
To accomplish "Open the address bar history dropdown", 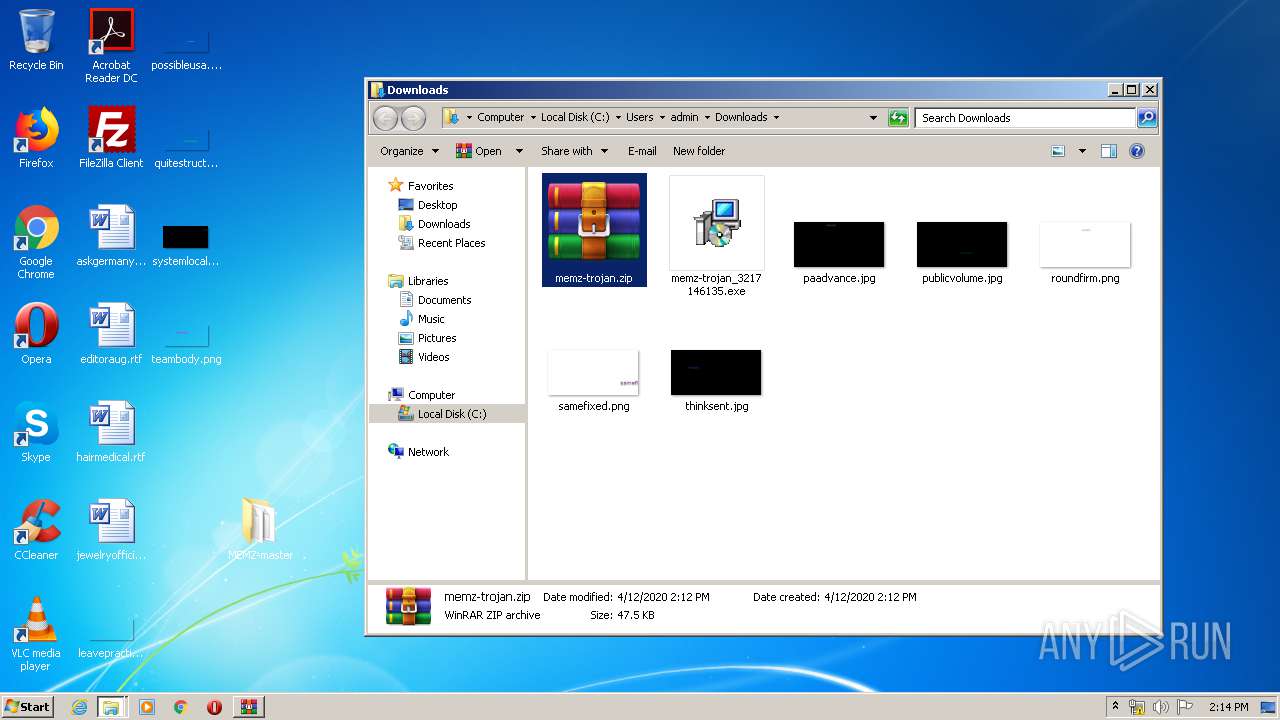I will pos(874,118).
